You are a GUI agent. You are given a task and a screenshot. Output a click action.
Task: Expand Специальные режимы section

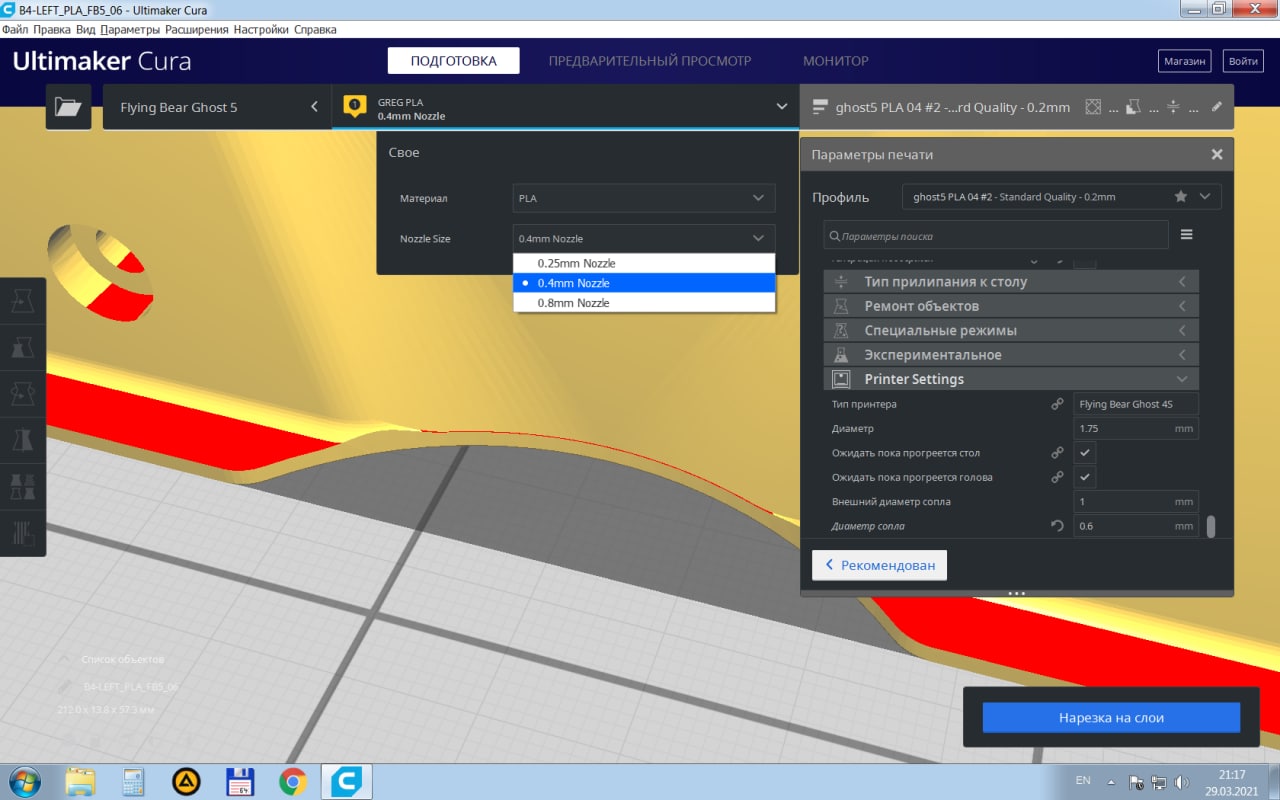point(1011,330)
